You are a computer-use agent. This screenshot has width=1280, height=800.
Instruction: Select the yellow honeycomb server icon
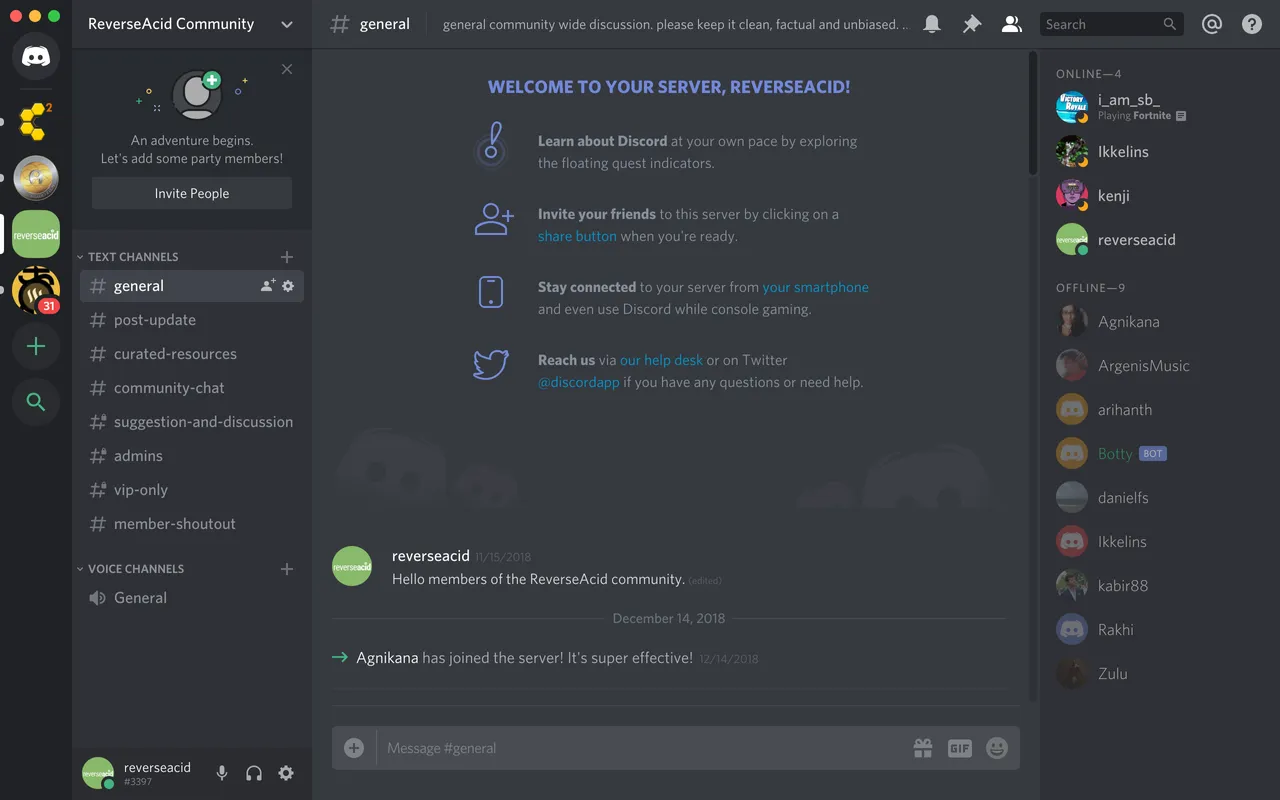[x=36, y=122]
